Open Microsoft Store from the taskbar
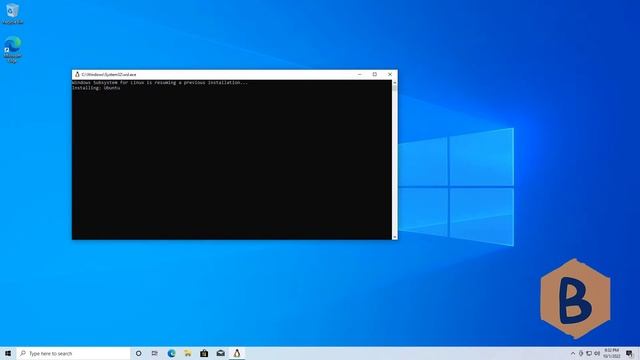The image size is (640, 360). 204,353
